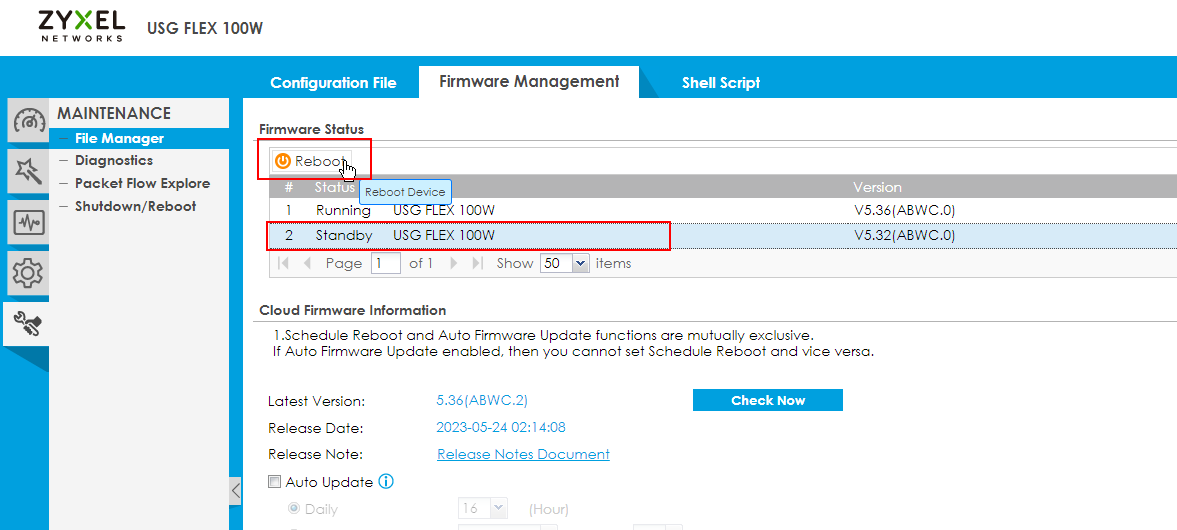Open the Monitor waveform icon
This screenshot has width=1177, height=530.
coord(28,222)
